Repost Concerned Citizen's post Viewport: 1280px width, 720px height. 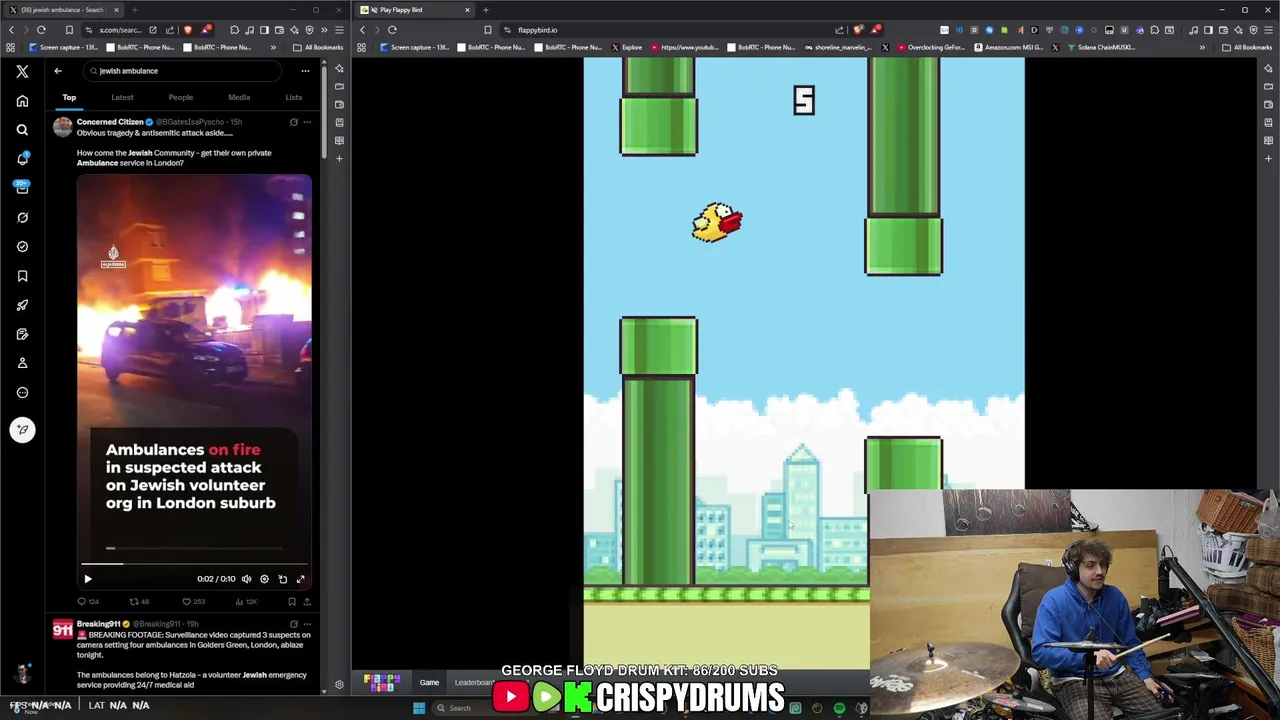pyautogui.click(x=139, y=602)
